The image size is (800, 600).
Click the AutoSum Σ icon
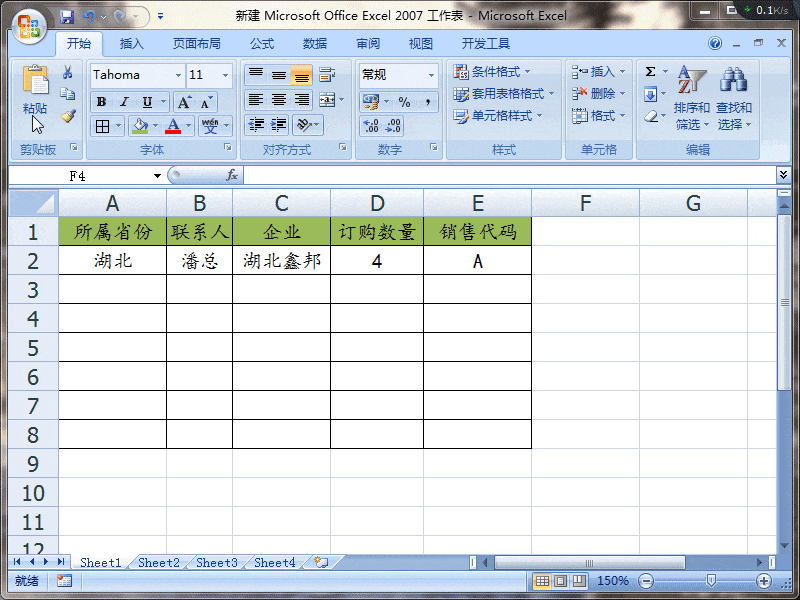pyautogui.click(x=652, y=70)
